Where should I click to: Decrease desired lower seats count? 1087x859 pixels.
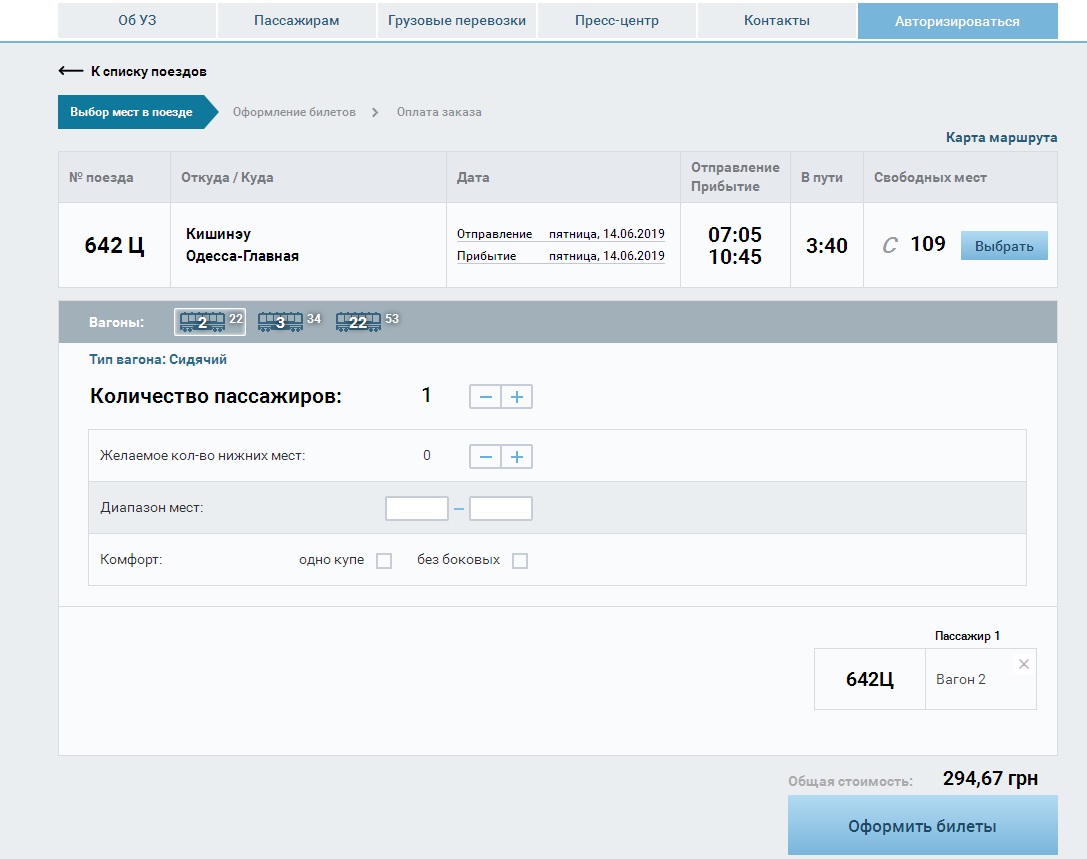tap(486, 457)
